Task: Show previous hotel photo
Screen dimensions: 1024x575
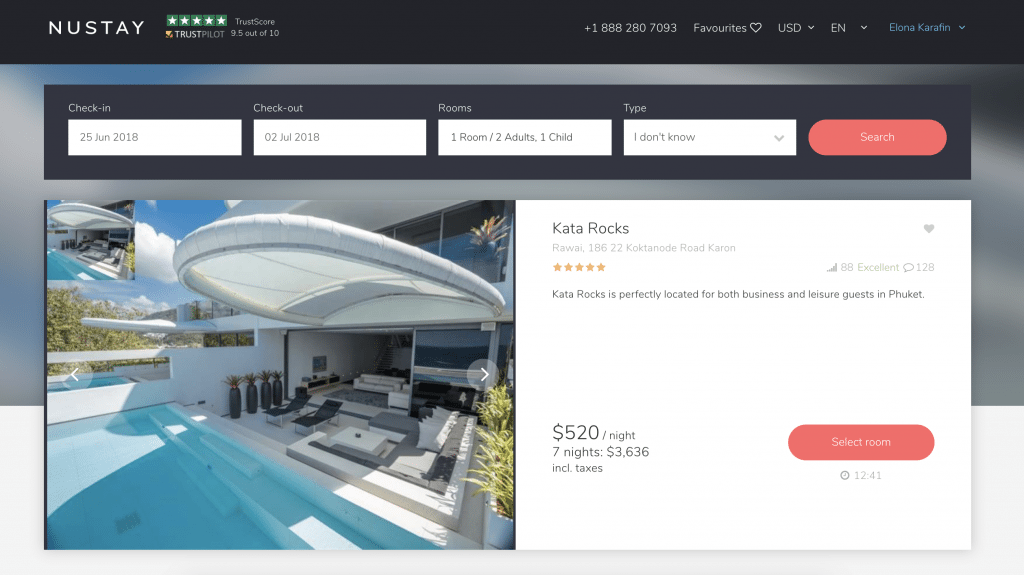Action: [x=74, y=374]
